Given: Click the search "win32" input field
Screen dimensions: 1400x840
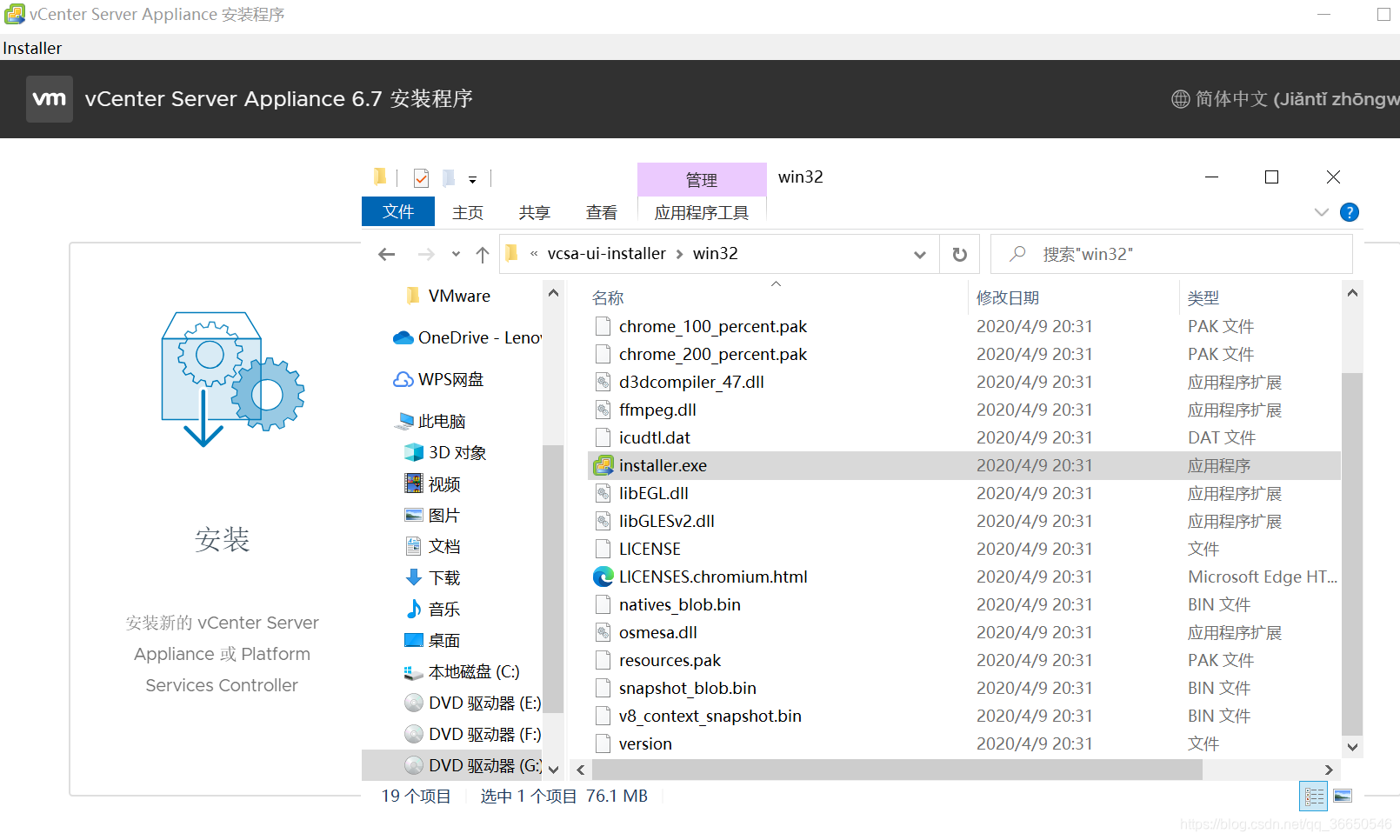Looking at the screenshot, I should point(1171,254).
